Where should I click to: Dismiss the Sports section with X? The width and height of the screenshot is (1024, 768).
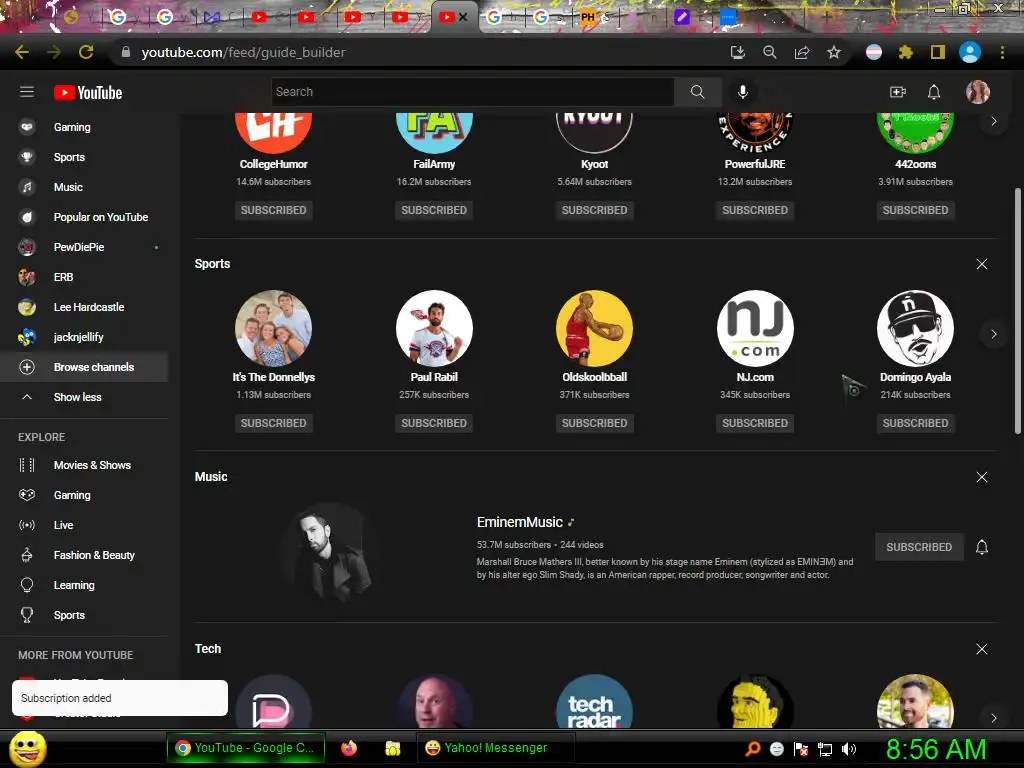click(x=982, y=264)
